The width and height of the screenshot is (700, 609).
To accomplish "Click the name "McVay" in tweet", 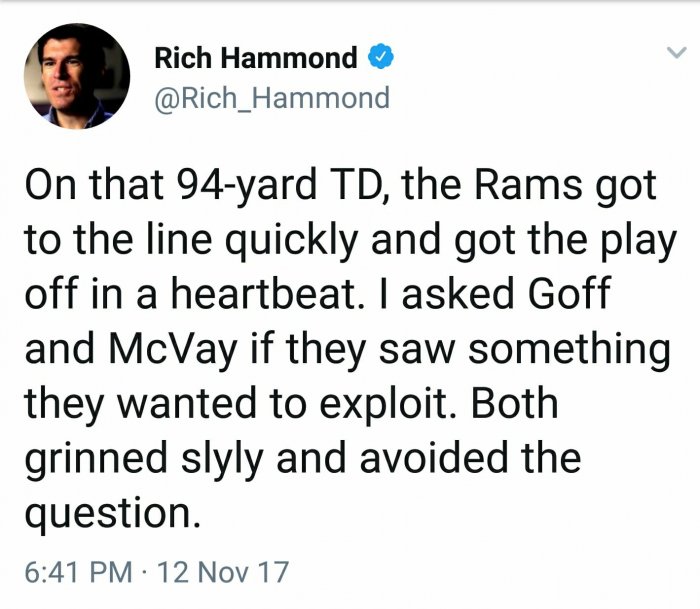I will (173, 349).
